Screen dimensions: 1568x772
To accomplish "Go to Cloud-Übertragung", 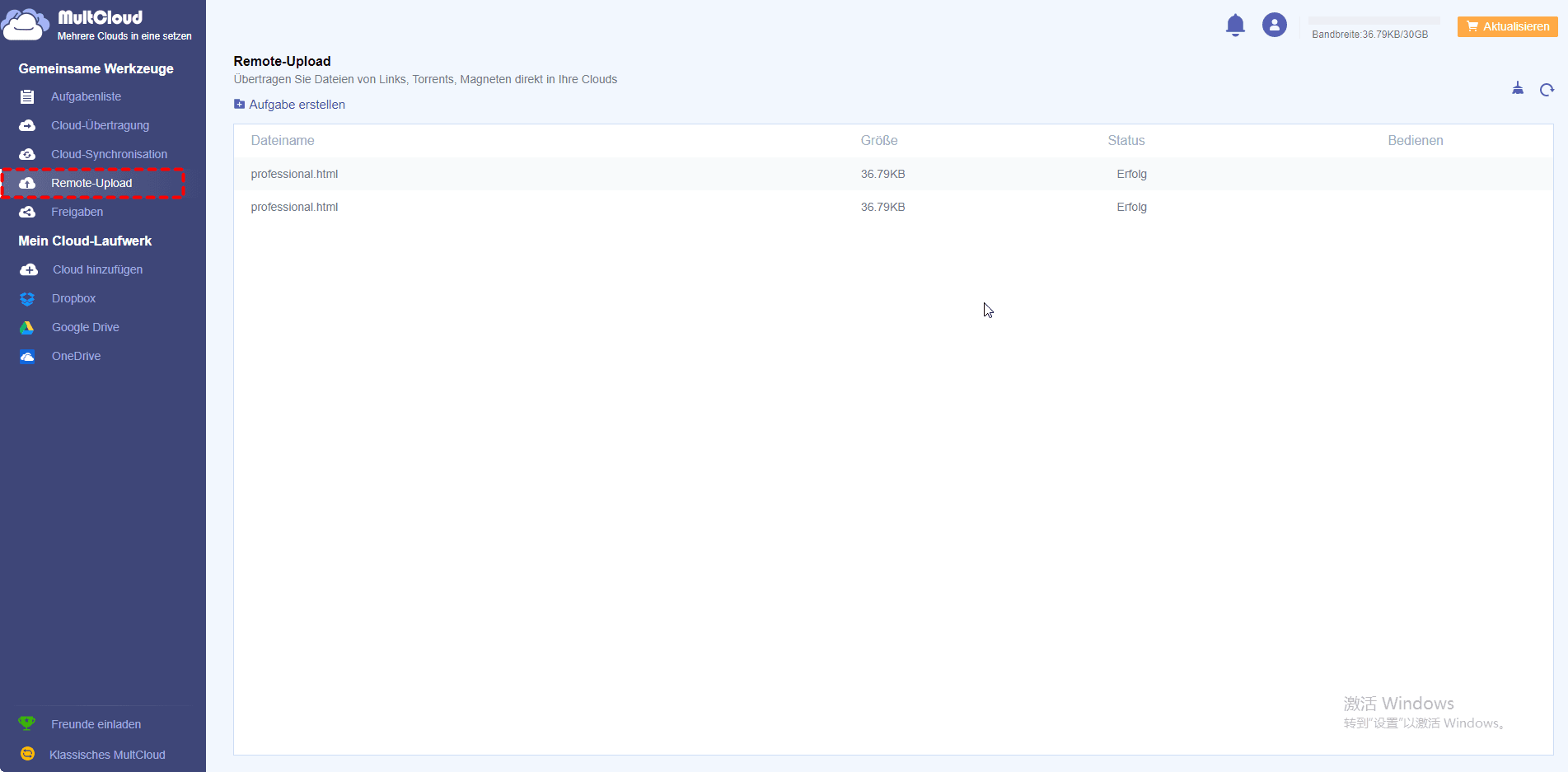I will (x=101, y=125).
